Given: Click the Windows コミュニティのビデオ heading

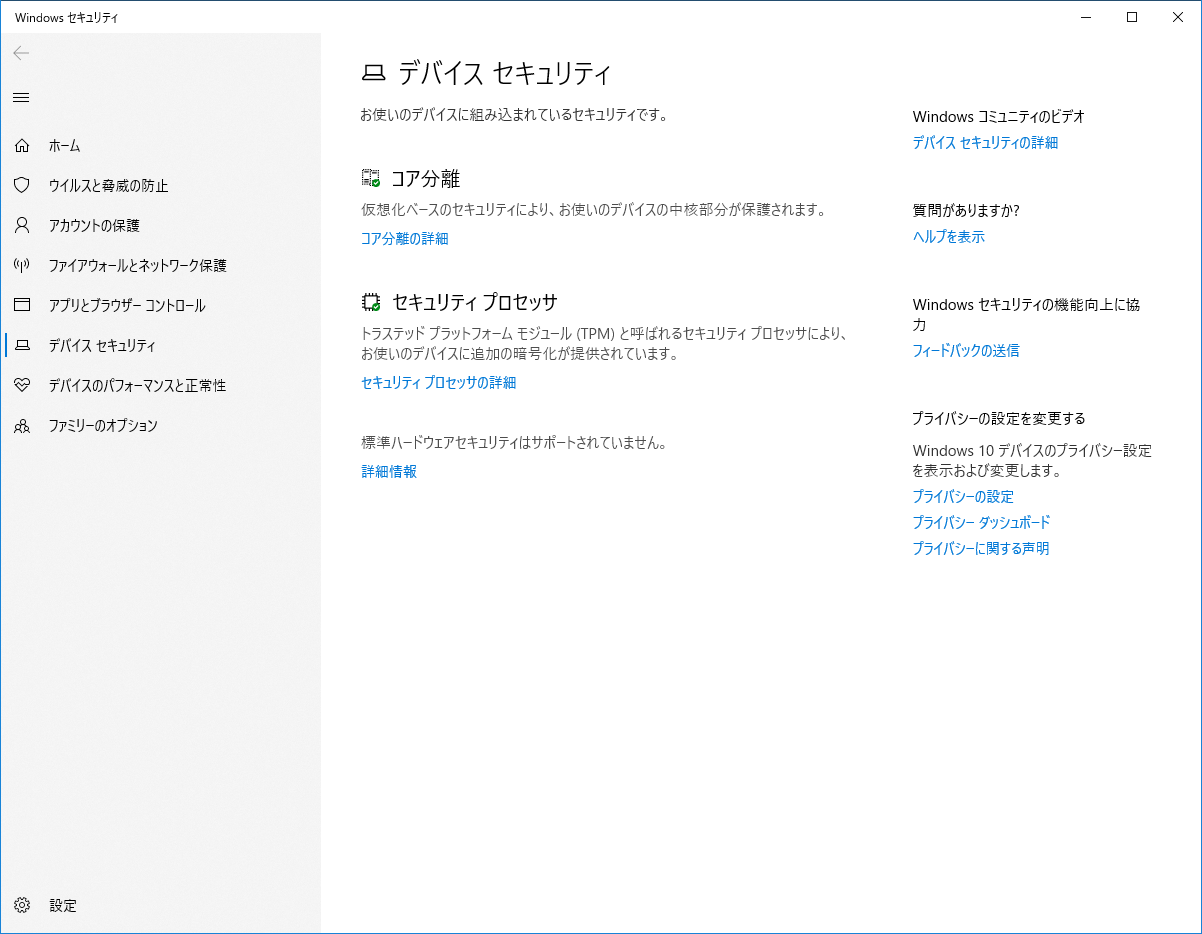Looking at the screenshot, I should click(999, 117).
